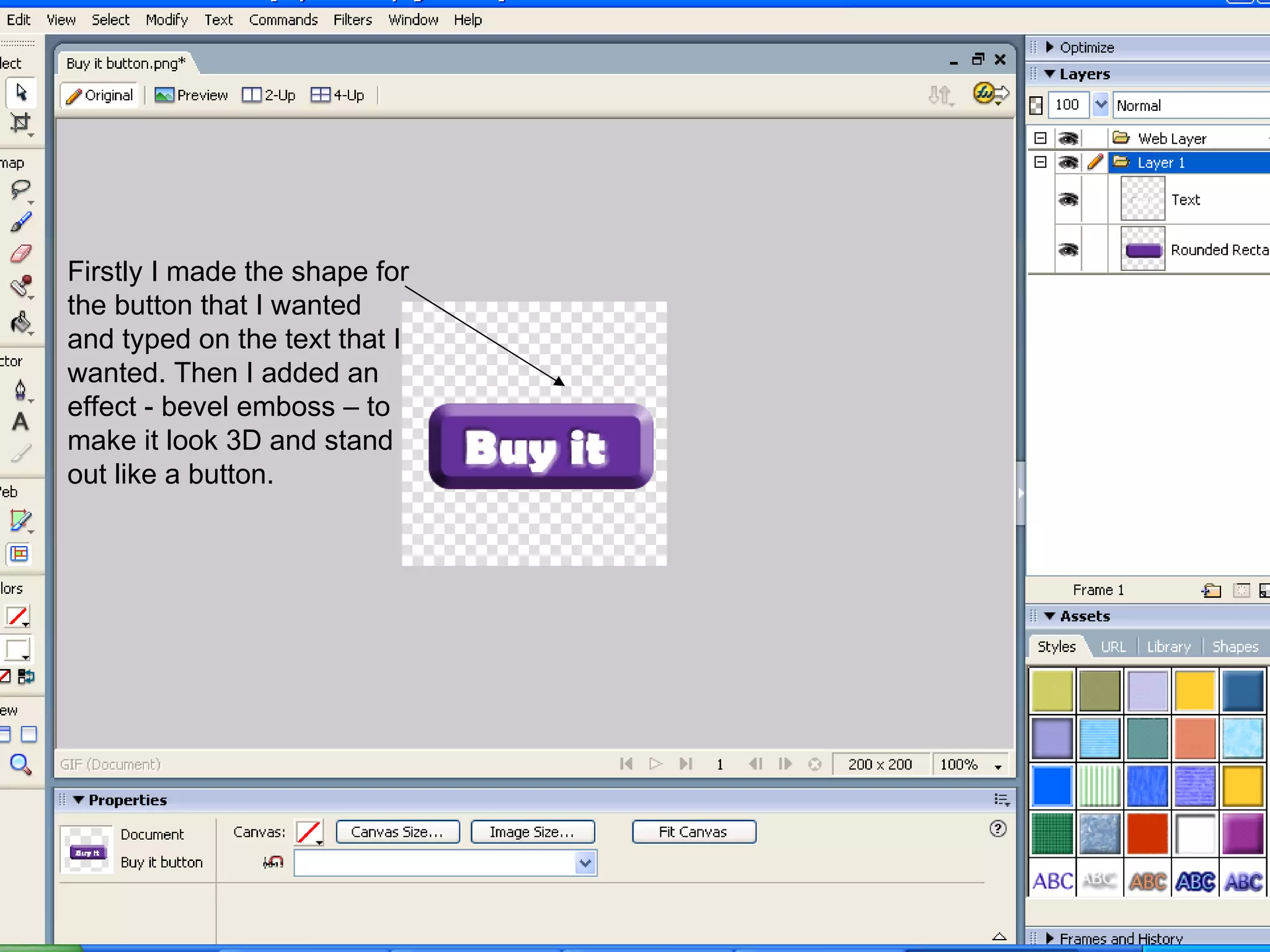Select the Lasso tool

click(21, 189)
